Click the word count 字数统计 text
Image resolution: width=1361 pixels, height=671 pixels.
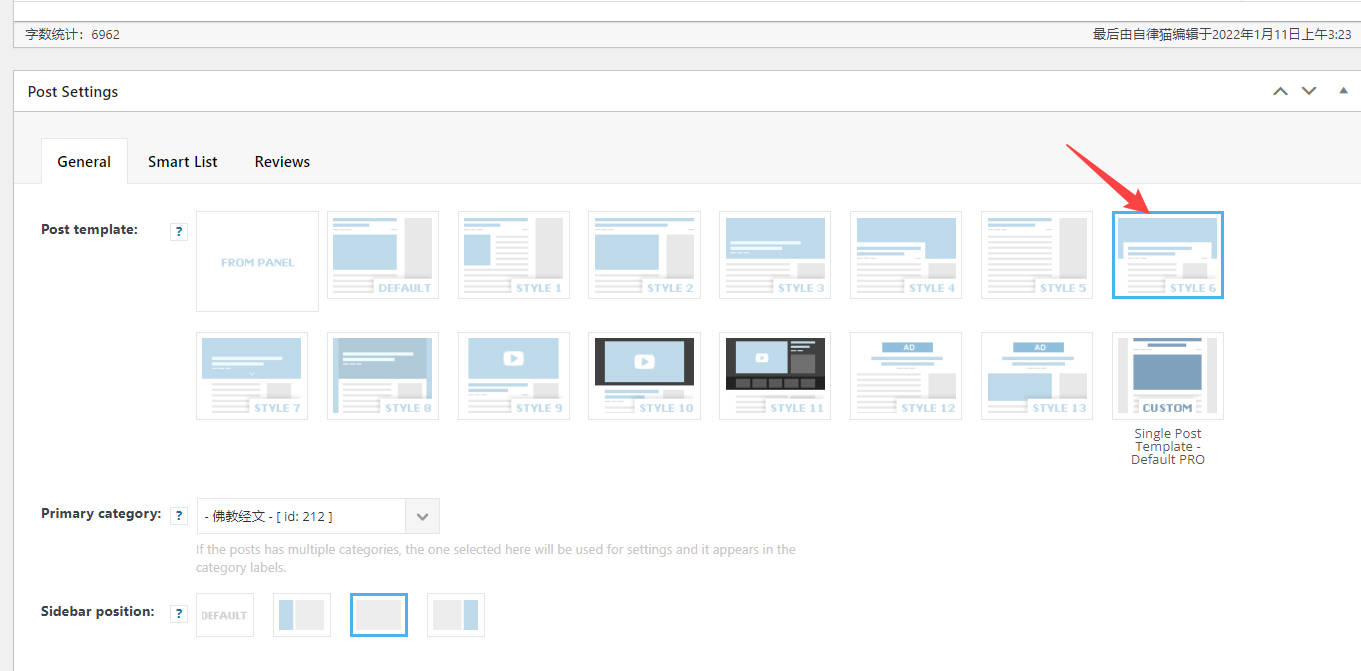tap(72, 34)
